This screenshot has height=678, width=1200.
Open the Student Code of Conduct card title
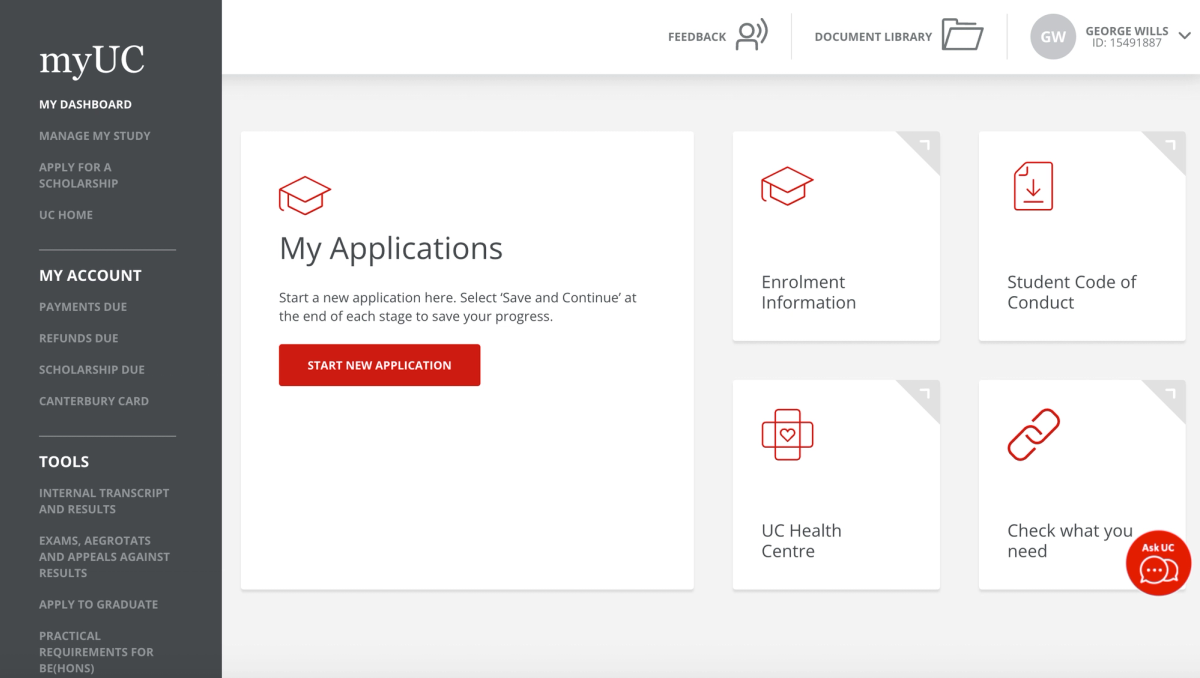[x=1072, y=292]
